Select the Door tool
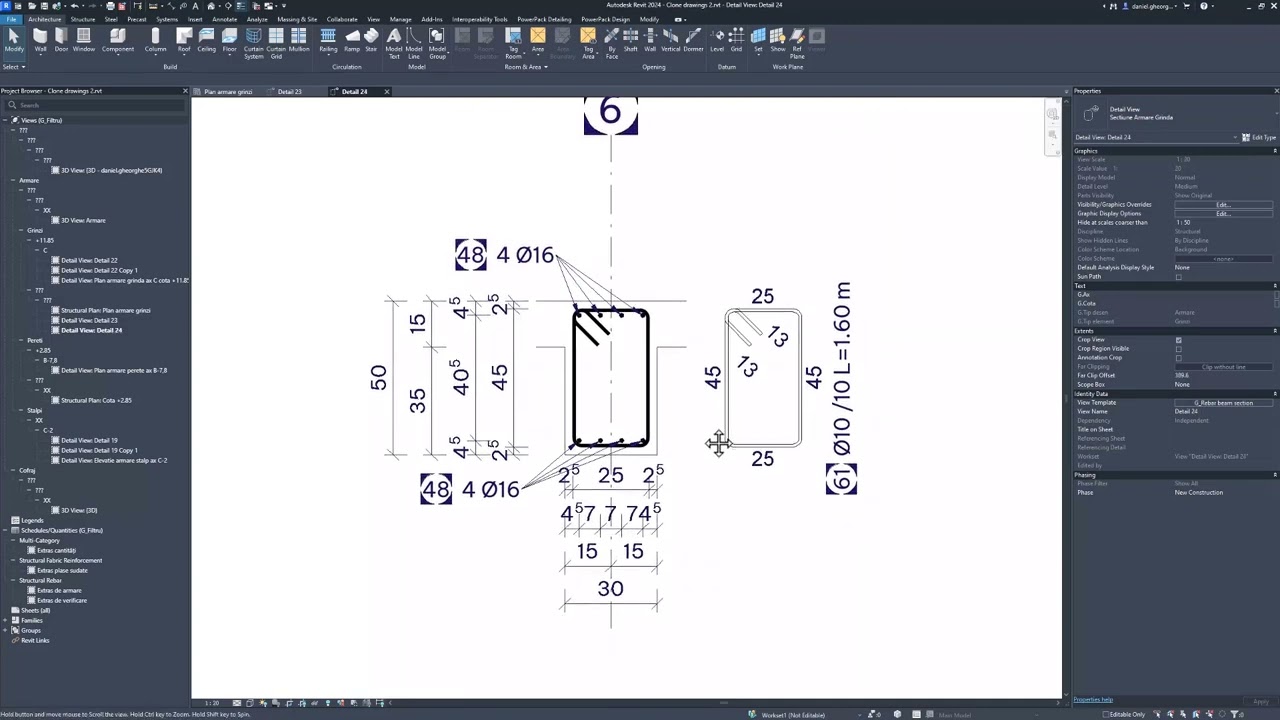Viewport: 1280px width, 720px height. (61, 40)
